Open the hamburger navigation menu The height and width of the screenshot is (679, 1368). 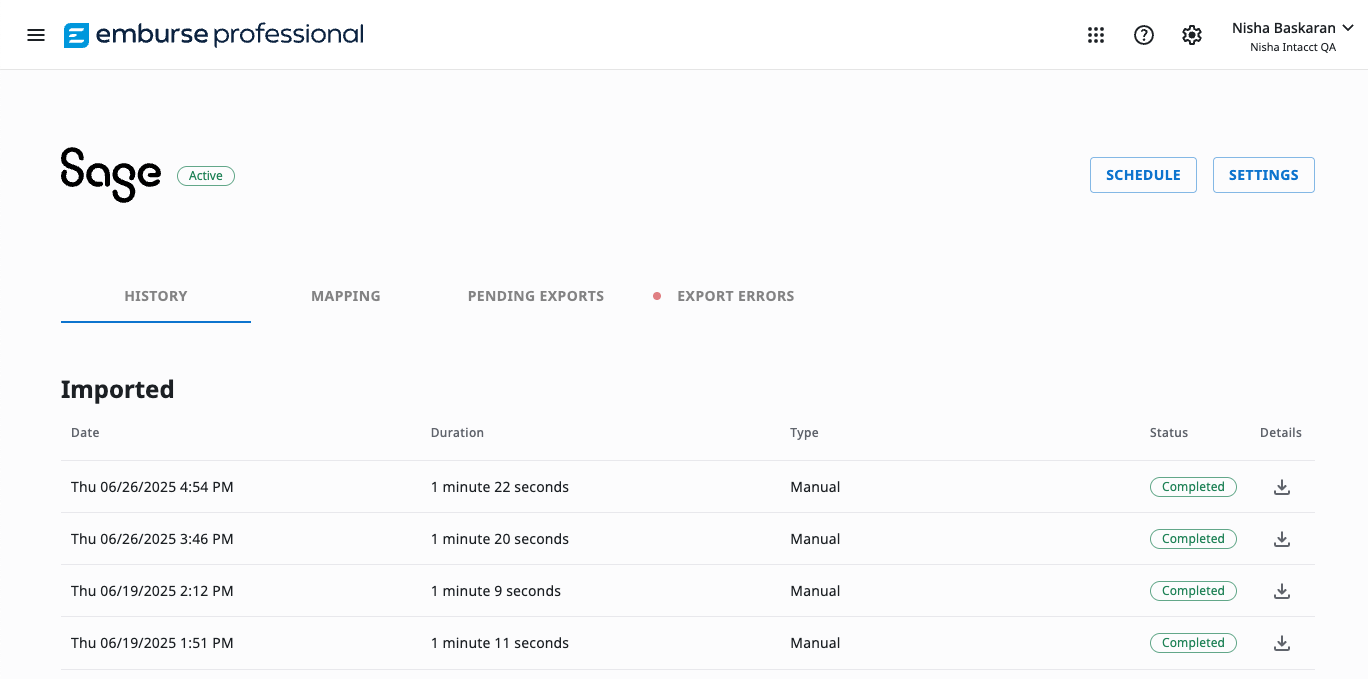(36, 35)
